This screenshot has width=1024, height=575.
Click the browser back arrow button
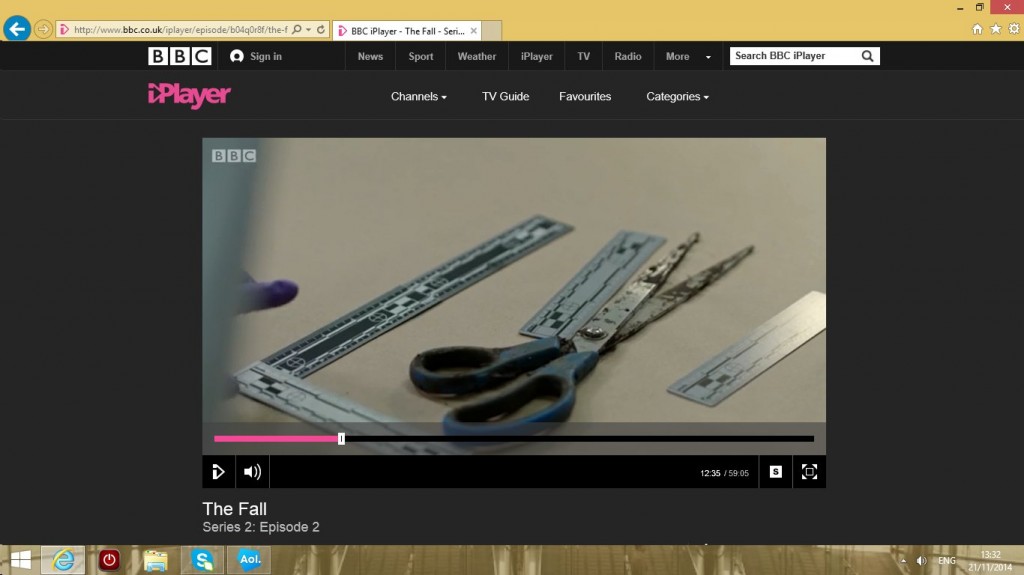click(x=17, y=29)
